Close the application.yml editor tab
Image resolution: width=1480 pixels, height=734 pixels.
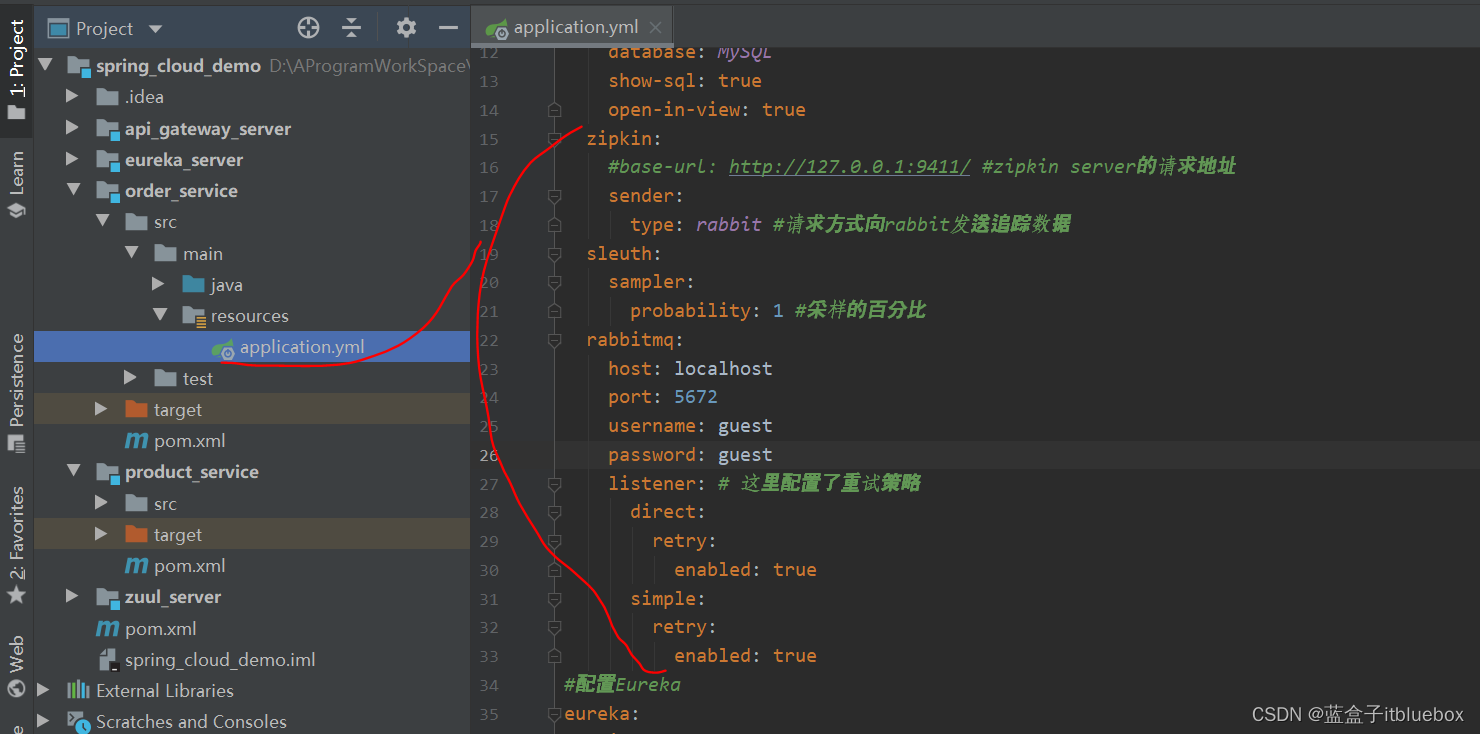656,28
